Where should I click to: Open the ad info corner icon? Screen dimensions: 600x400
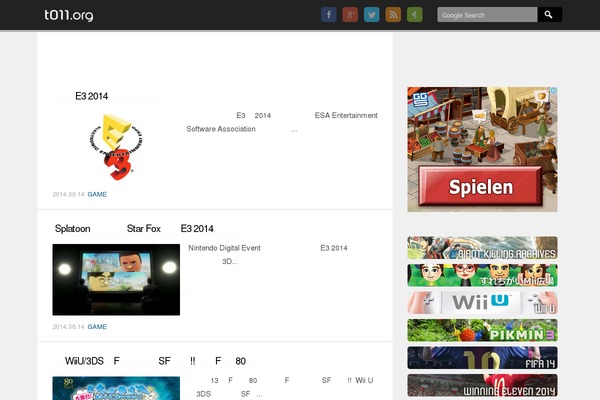[553, 91]
